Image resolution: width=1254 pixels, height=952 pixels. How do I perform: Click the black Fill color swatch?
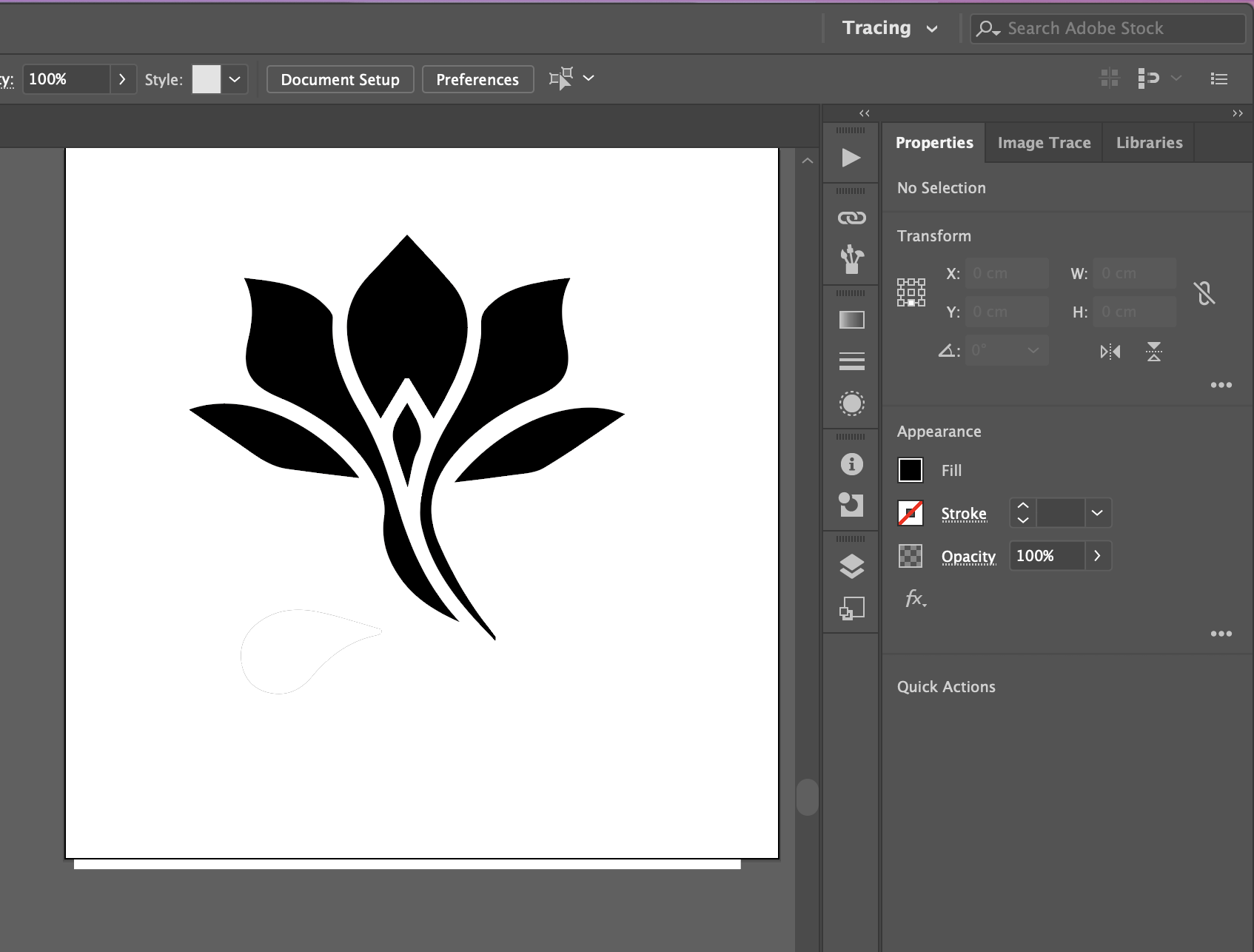coord(911,470)
